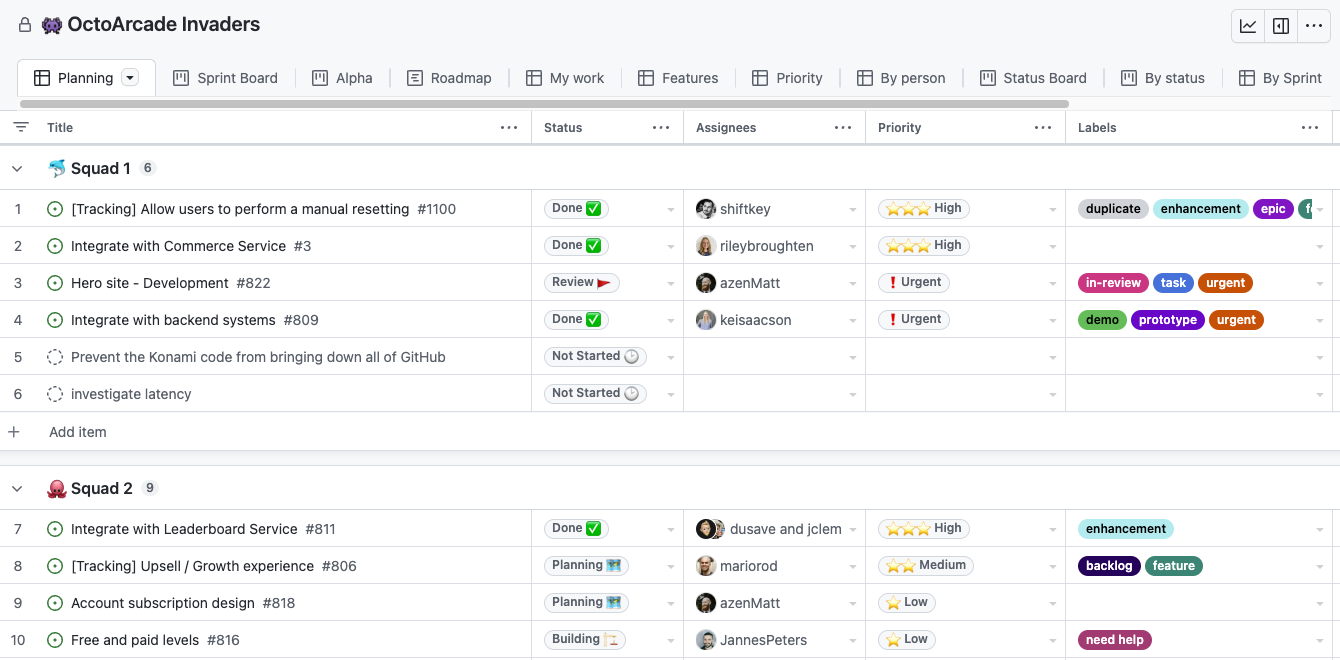Toggle the project details side panel icon
Viewport: 1340px width, 660px height.
coord(1281,26)
